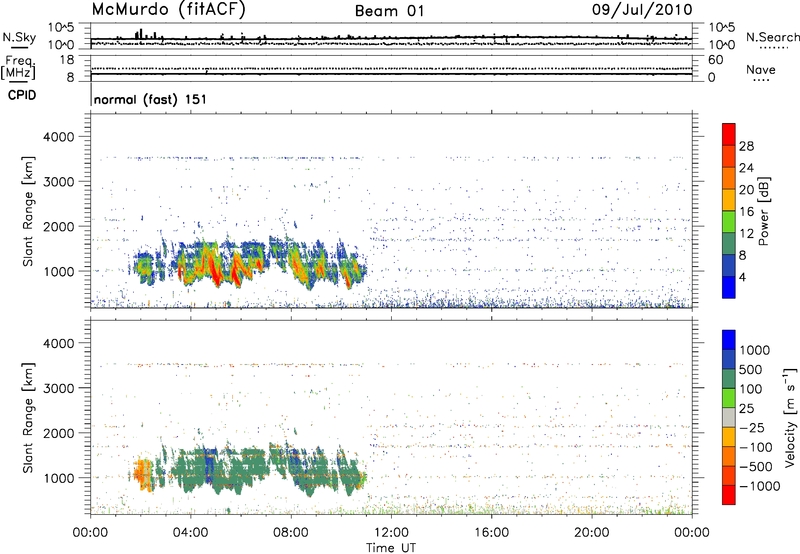The width and height of the screenshot is (800, 554).
Task: Click the 18 tick on the frequency axis
Action: tap(66, 60)
